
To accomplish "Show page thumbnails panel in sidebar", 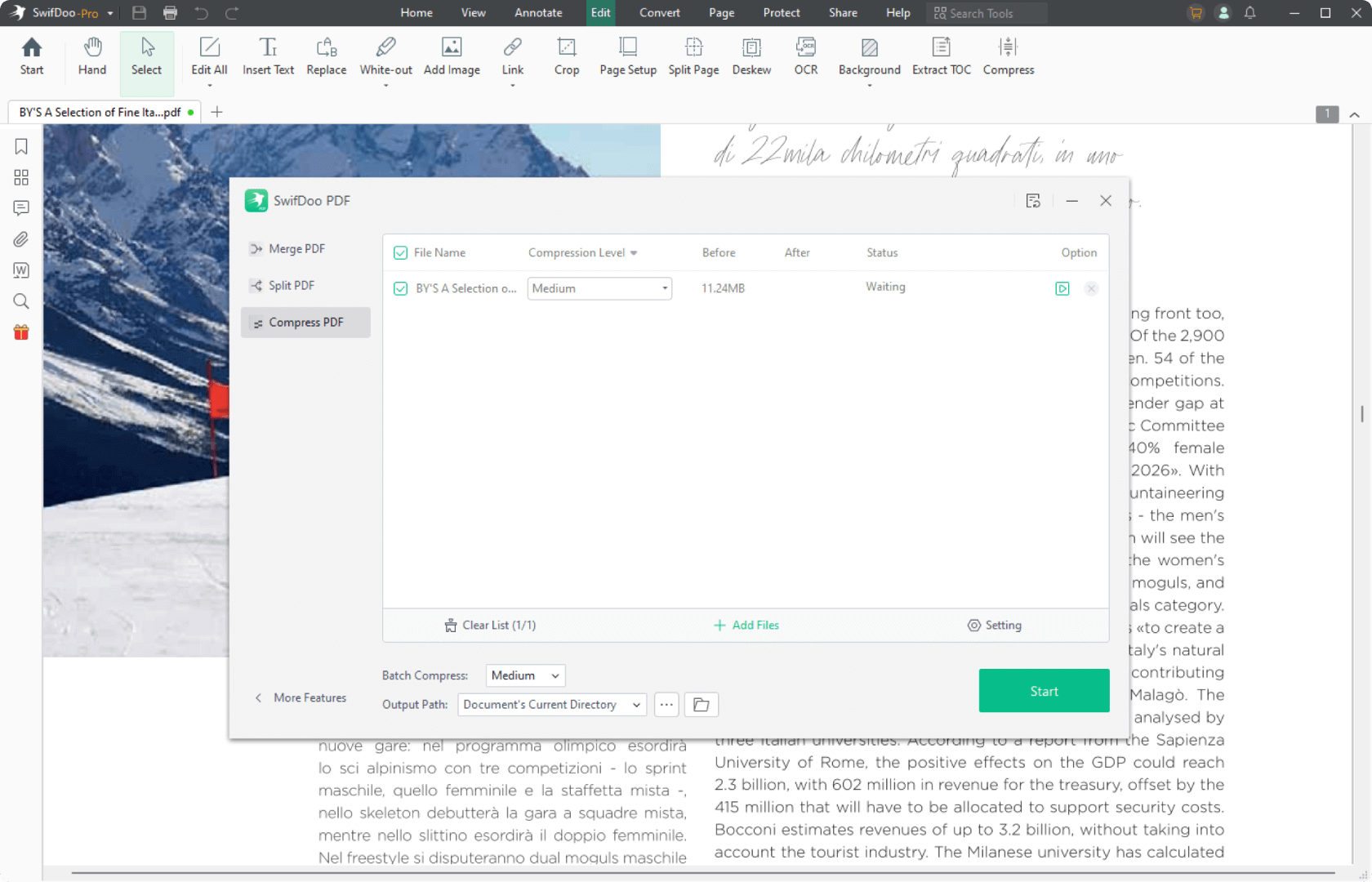I will click(21, 177).
